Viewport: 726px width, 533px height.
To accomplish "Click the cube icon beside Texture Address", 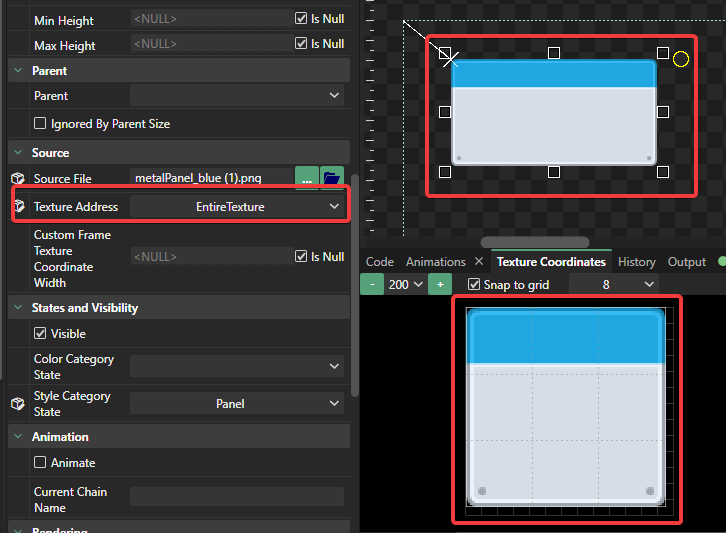I will point(17,206).
